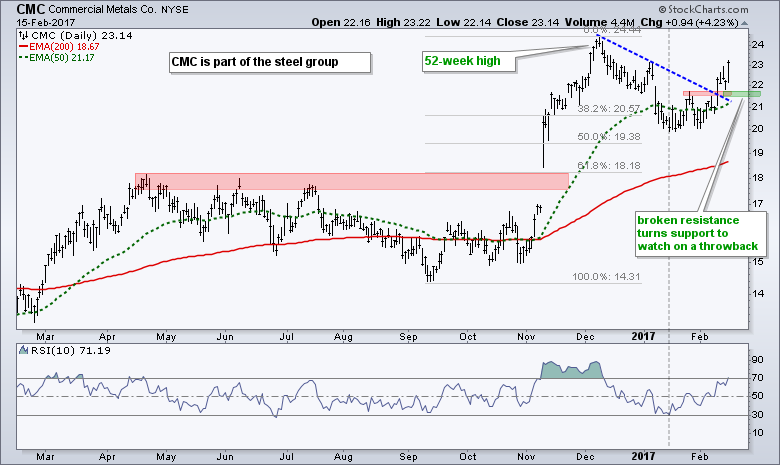Click the small up-triangle after the Chg value
The height and width of the screenshot is (465, 780).
pos(744,23)
